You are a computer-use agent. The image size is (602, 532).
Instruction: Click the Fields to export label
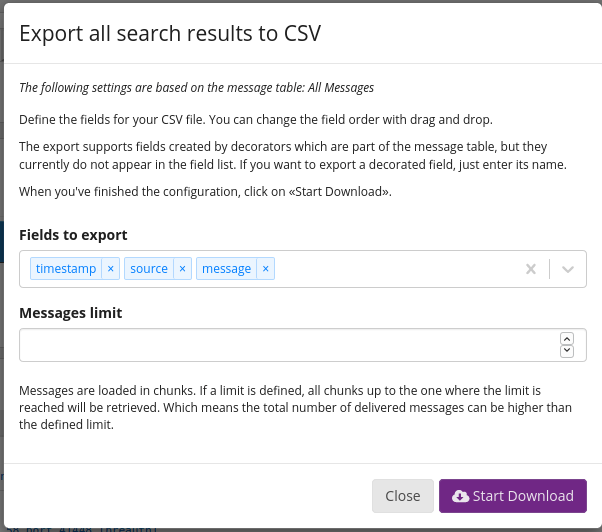pos(73,235)
